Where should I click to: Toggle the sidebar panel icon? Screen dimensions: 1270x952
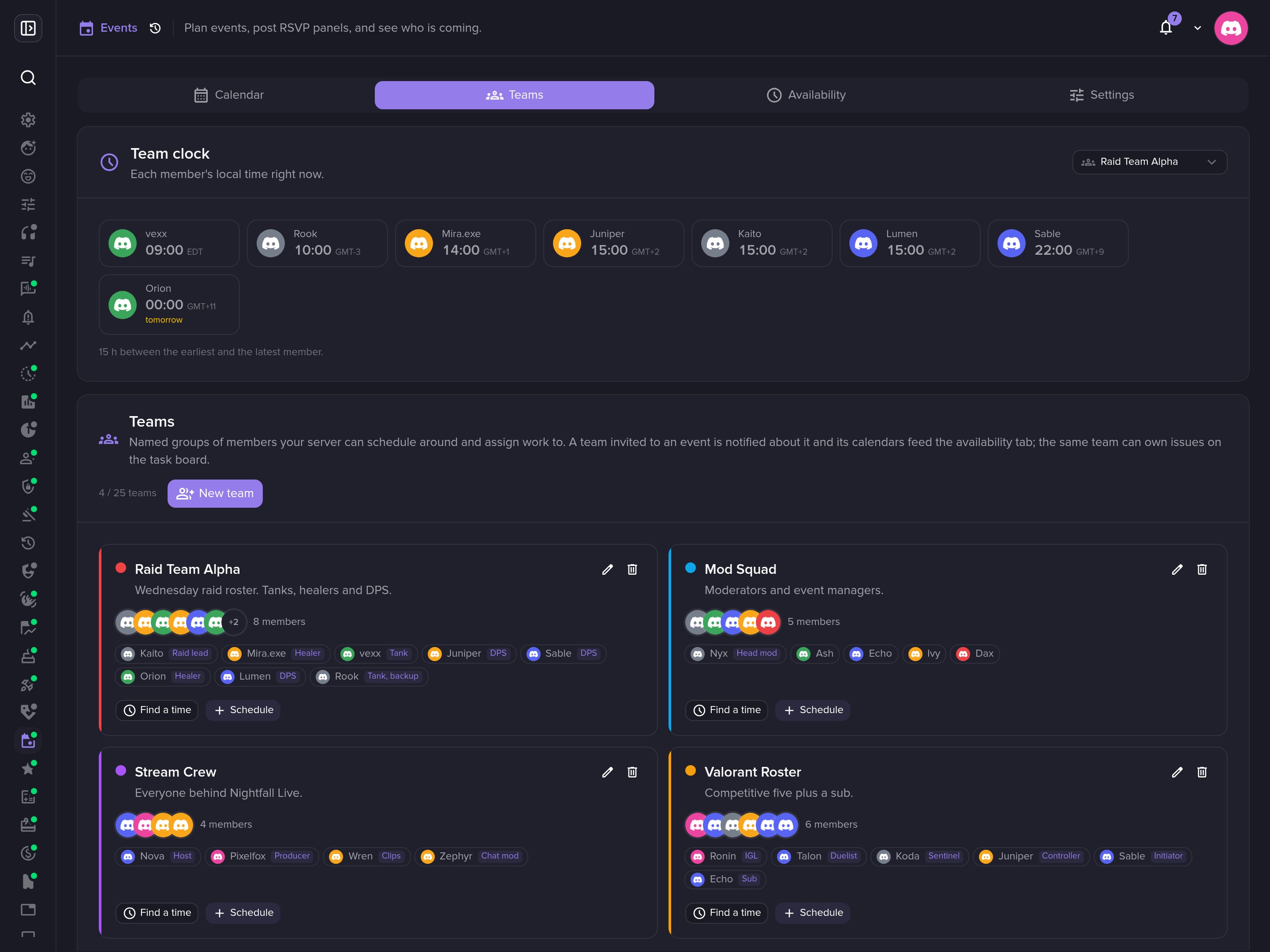[28, 28]
